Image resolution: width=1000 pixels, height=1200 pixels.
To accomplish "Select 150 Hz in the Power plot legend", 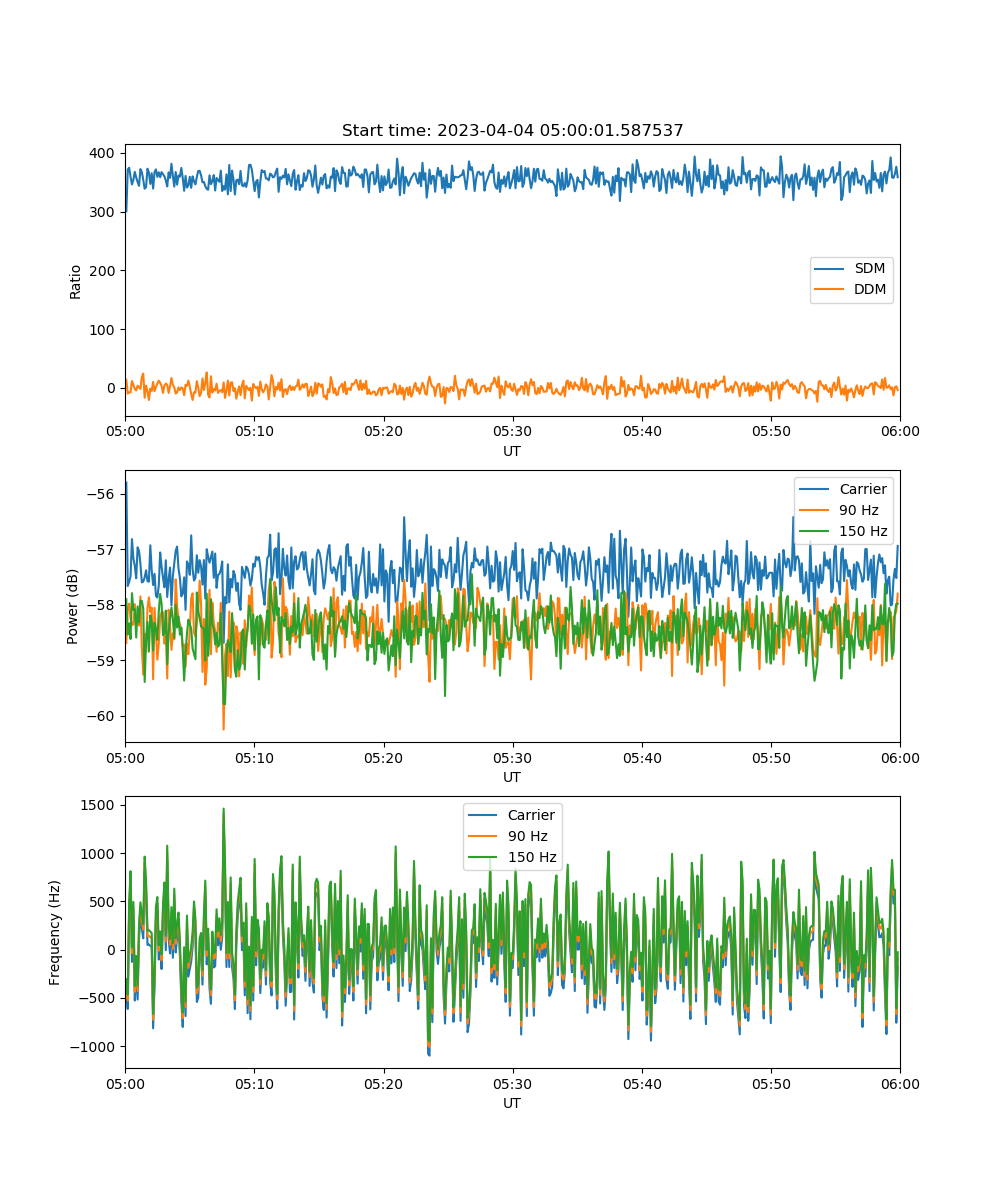I will tap(863, 531).
